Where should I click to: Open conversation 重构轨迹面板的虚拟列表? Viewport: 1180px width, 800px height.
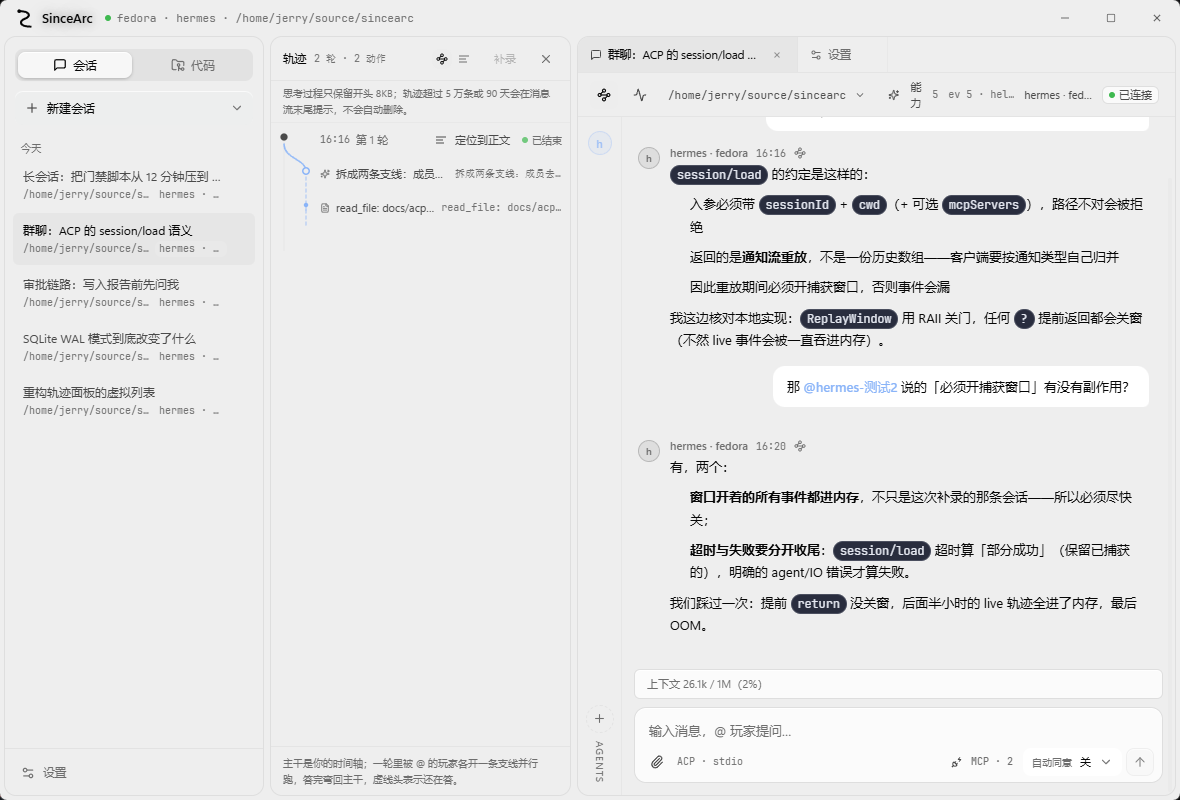tap(134, 401)
